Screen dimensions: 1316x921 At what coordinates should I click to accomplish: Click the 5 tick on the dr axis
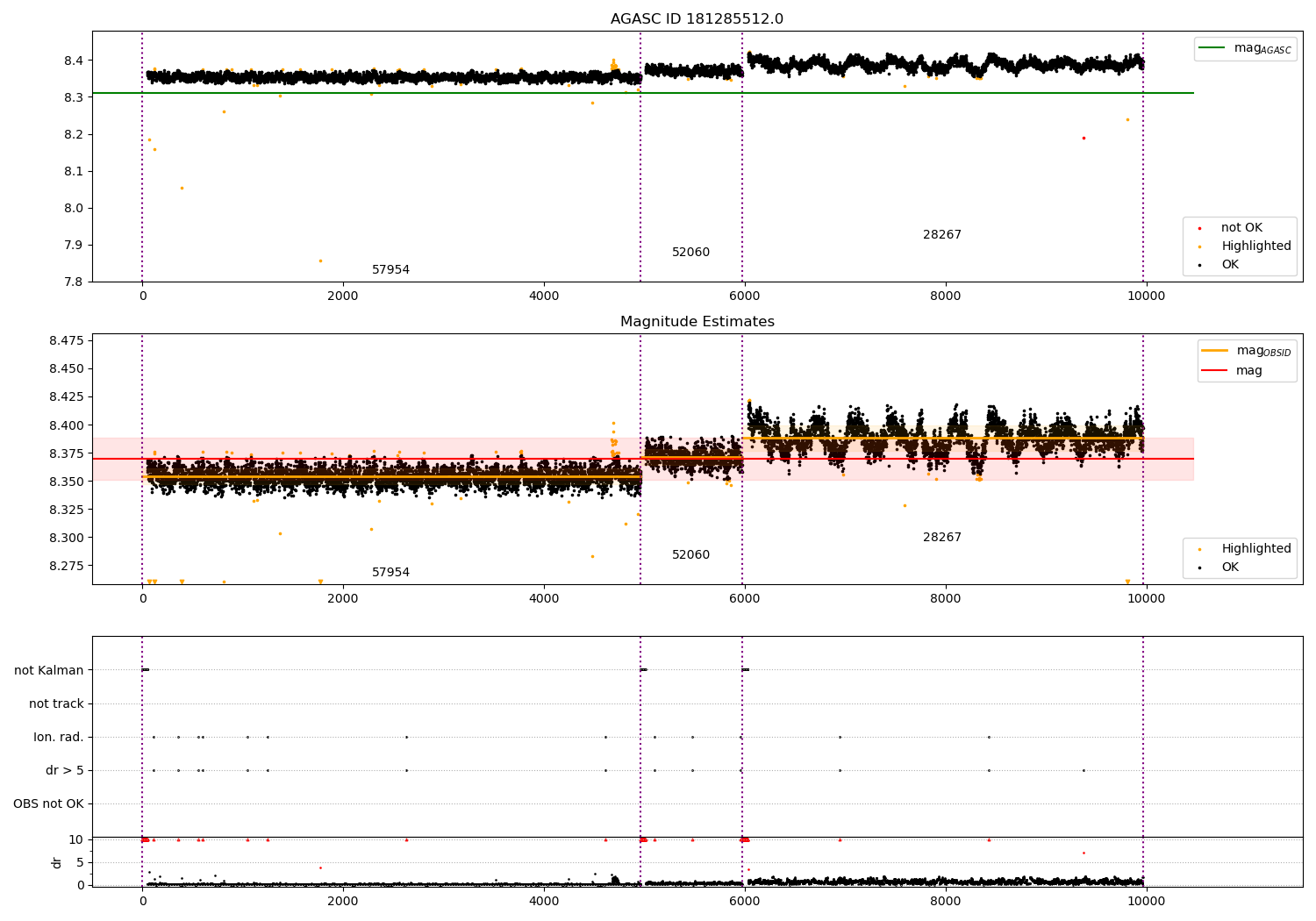click(x=80, y=862)
